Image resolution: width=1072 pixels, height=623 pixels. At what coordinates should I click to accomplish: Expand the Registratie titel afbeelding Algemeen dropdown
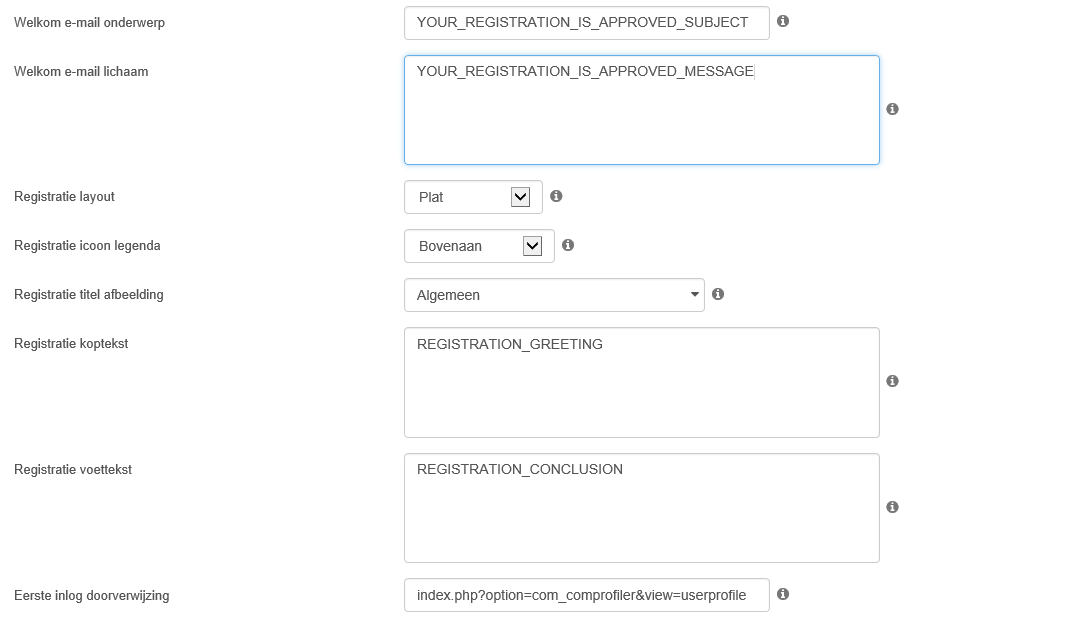tap(554, 295)
